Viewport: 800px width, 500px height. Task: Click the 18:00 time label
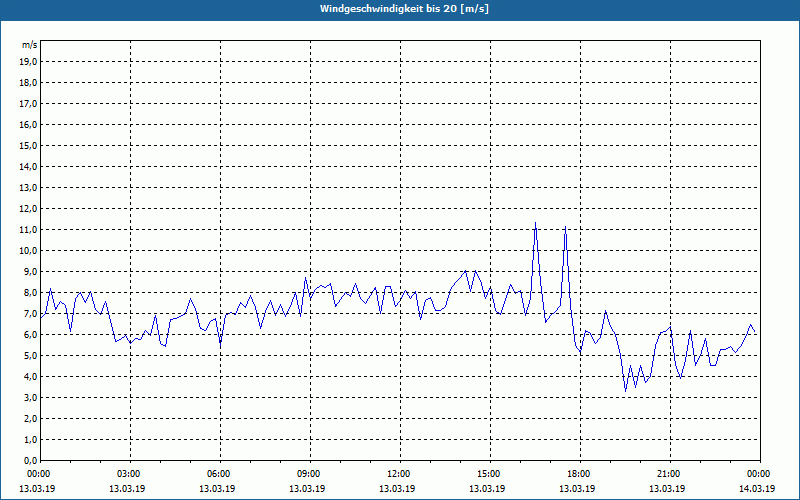(x=580, y=474)
